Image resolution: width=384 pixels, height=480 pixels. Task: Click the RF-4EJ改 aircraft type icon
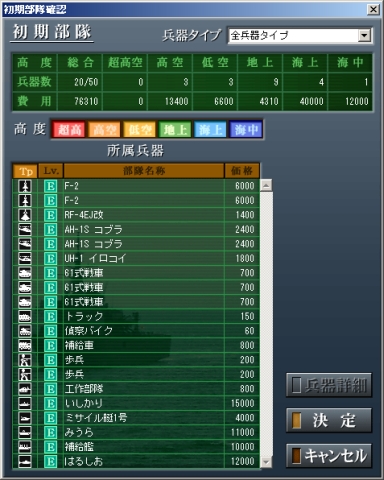coord(25,215)
